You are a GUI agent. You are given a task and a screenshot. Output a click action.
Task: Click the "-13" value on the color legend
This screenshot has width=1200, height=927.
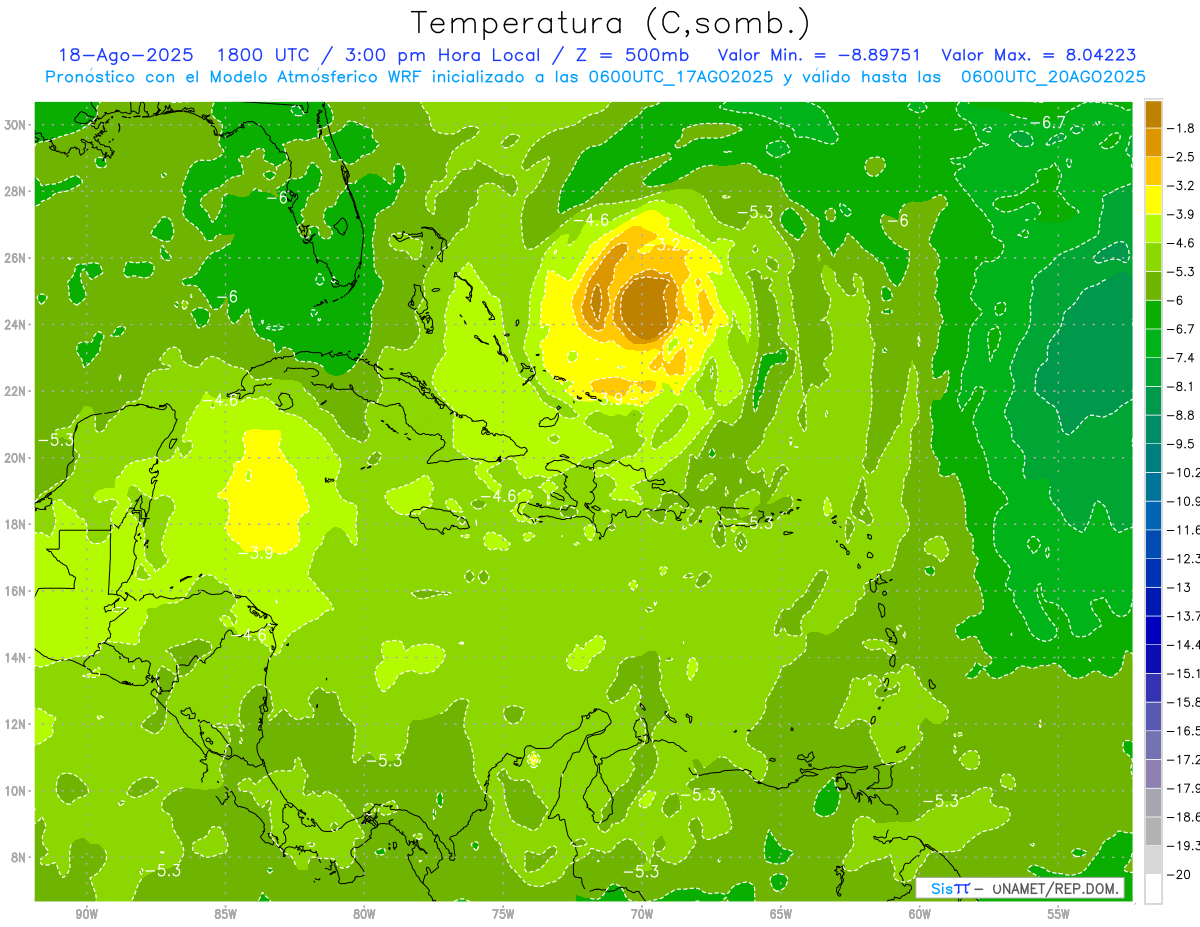(x=1180, y=587)
